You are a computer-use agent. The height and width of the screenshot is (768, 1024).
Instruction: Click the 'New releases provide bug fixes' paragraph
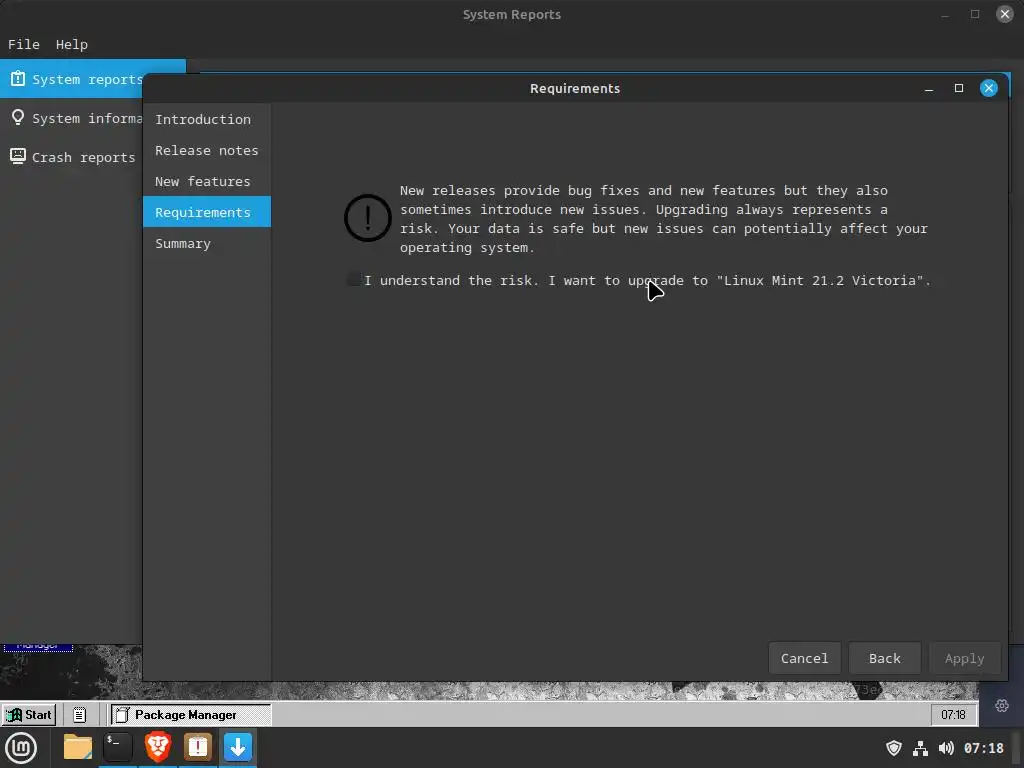pyautogui.click(x=664, y=219)
